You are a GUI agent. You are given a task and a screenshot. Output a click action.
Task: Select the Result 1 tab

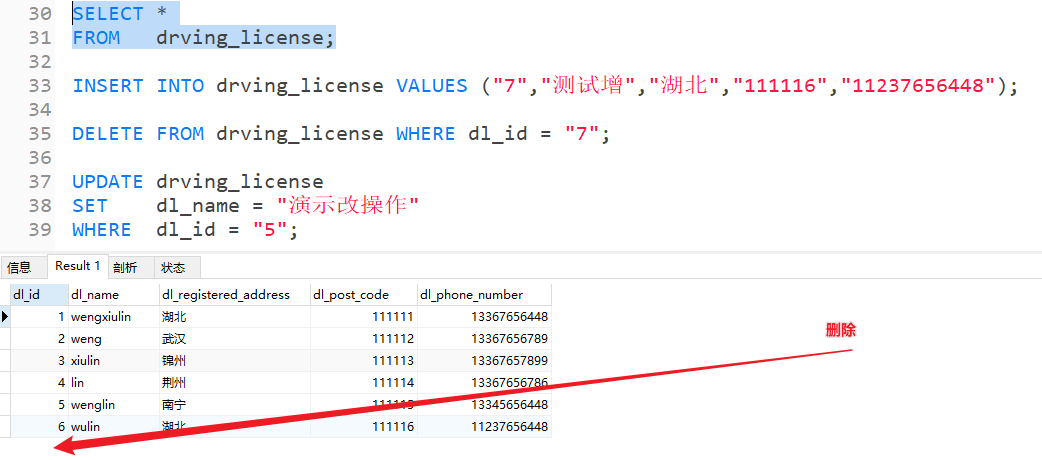pos(78,266)
